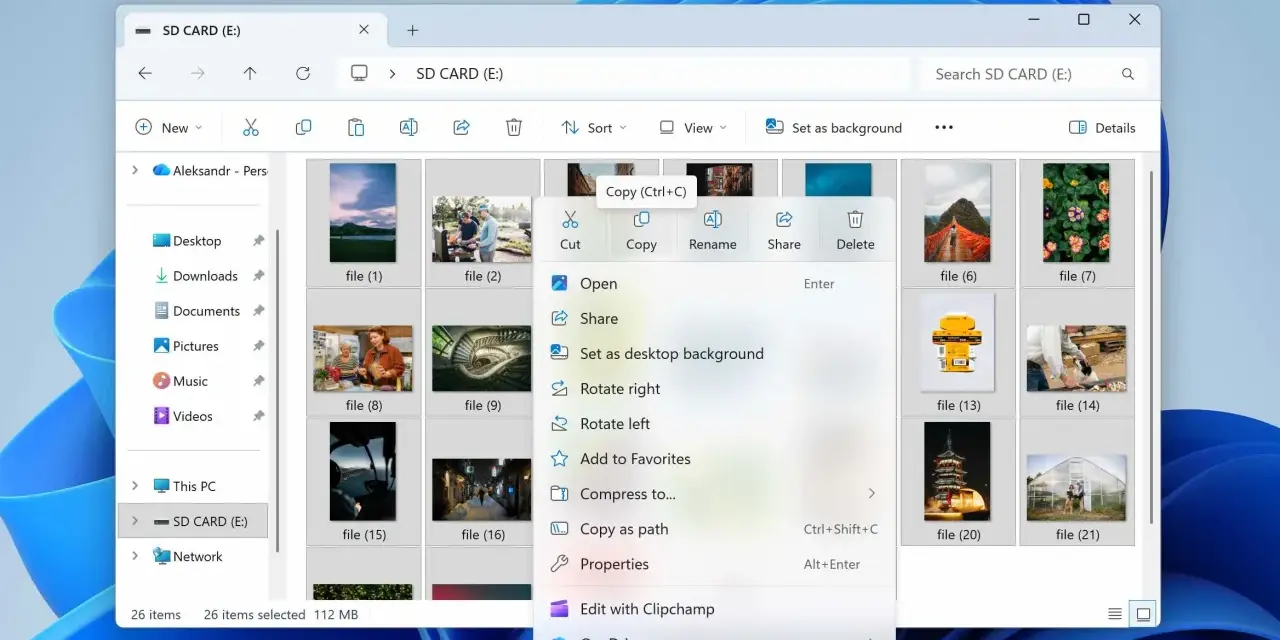Click the Copy icon in the toolbar

pyautogui.click(x=303, y=127)
